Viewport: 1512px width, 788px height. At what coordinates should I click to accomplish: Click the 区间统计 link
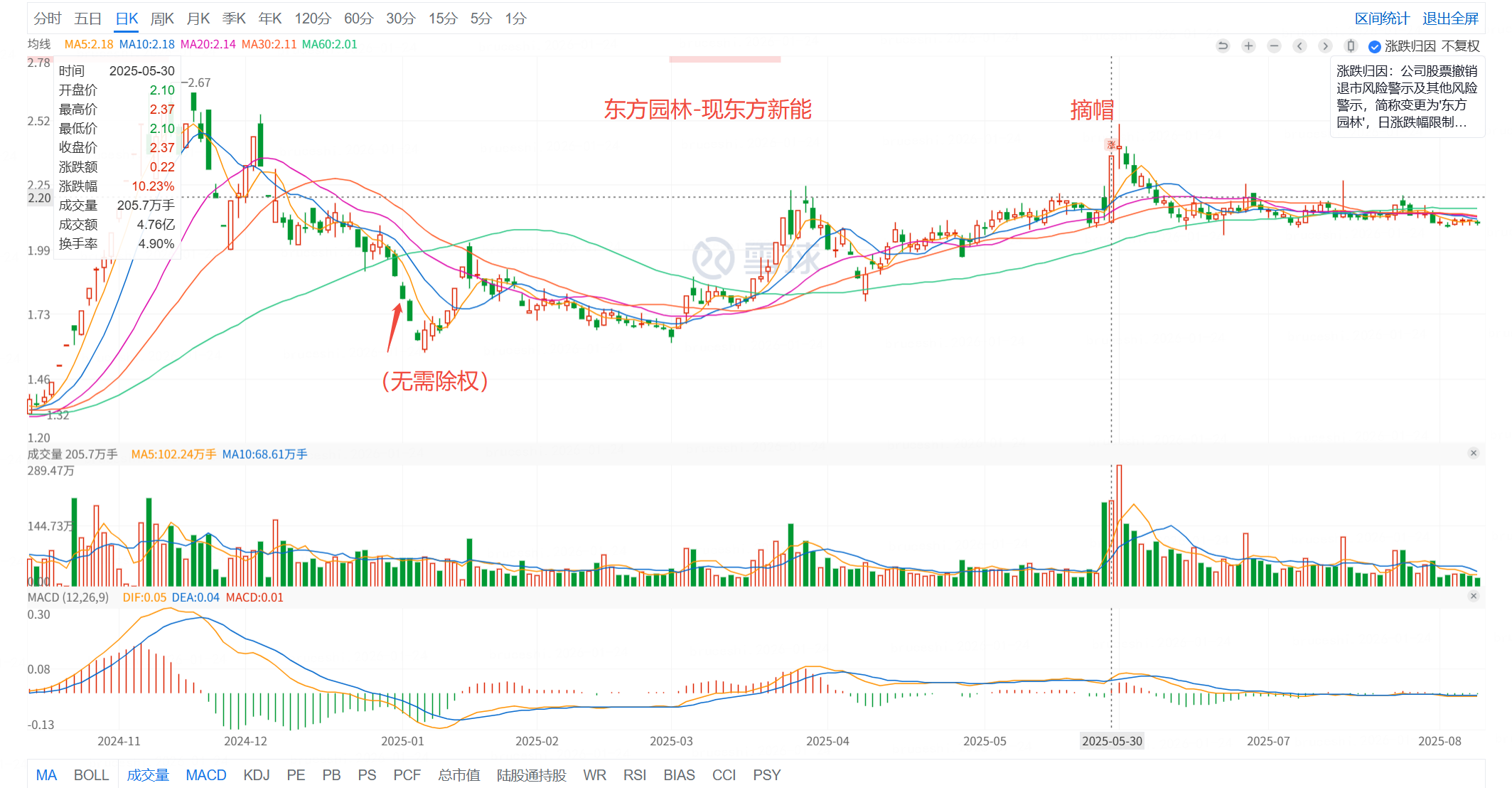pyautogui.click(x=1381, y=18)
